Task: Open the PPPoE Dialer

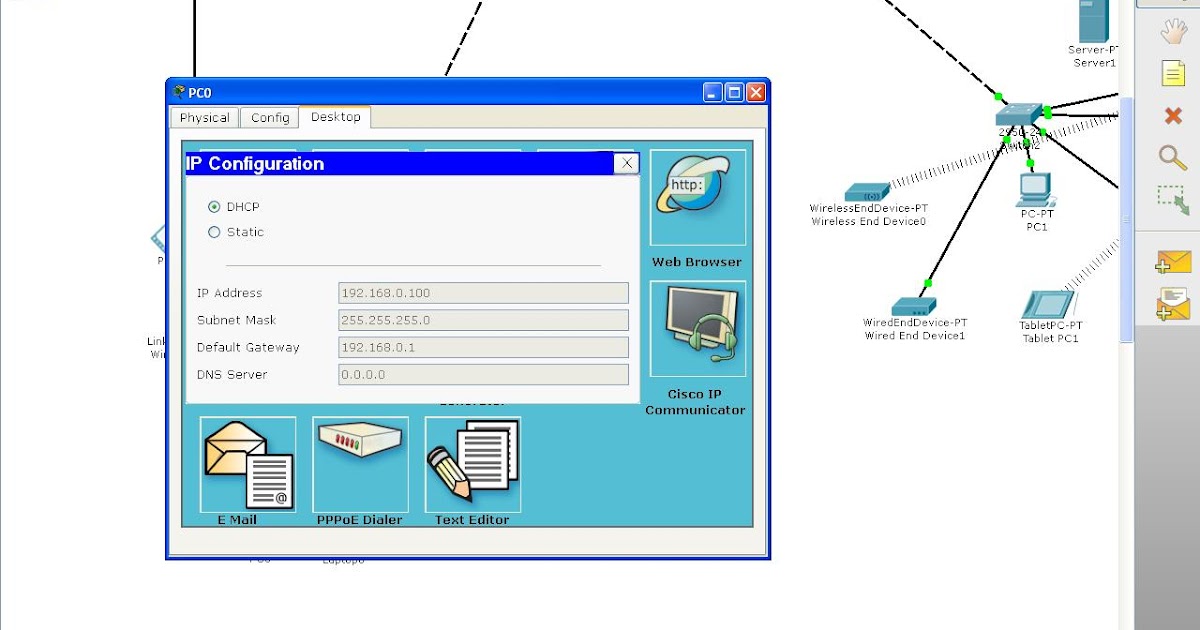Action: [x=359, y=463]
